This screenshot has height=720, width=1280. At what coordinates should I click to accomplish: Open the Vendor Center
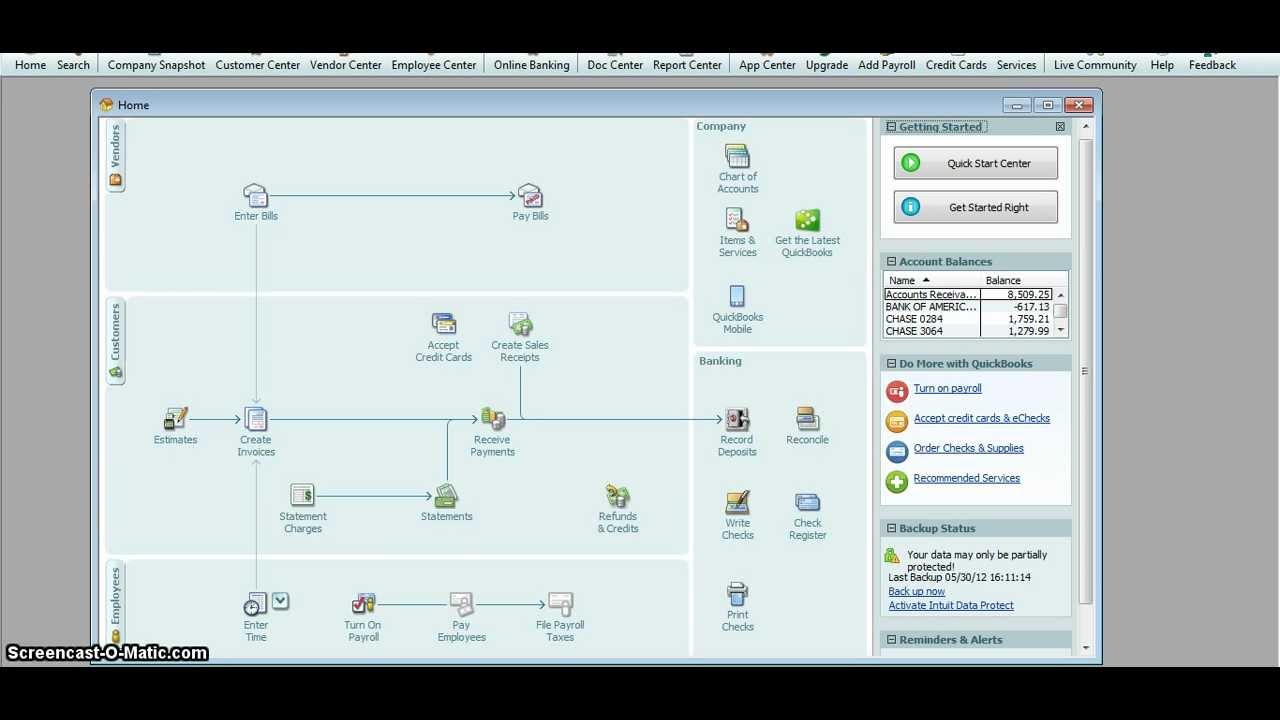(346, 65)
